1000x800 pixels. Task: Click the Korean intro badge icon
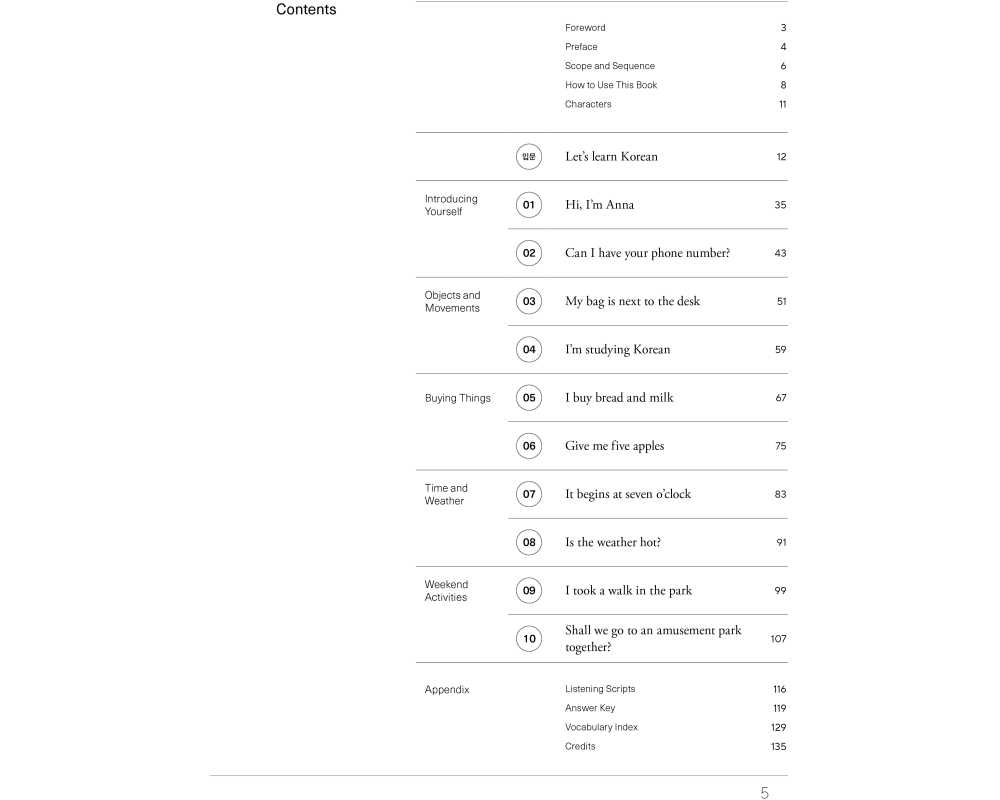pos(529,157)
